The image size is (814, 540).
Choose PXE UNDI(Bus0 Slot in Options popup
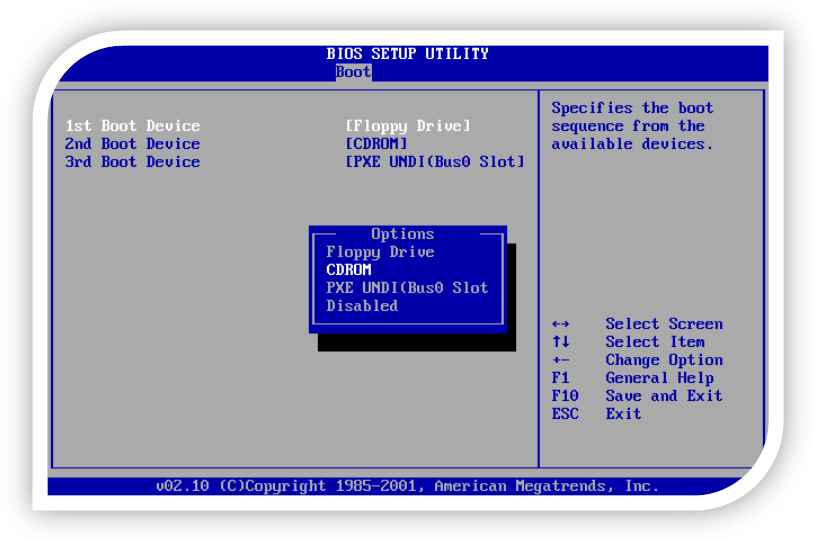click(x=408, y=288)
